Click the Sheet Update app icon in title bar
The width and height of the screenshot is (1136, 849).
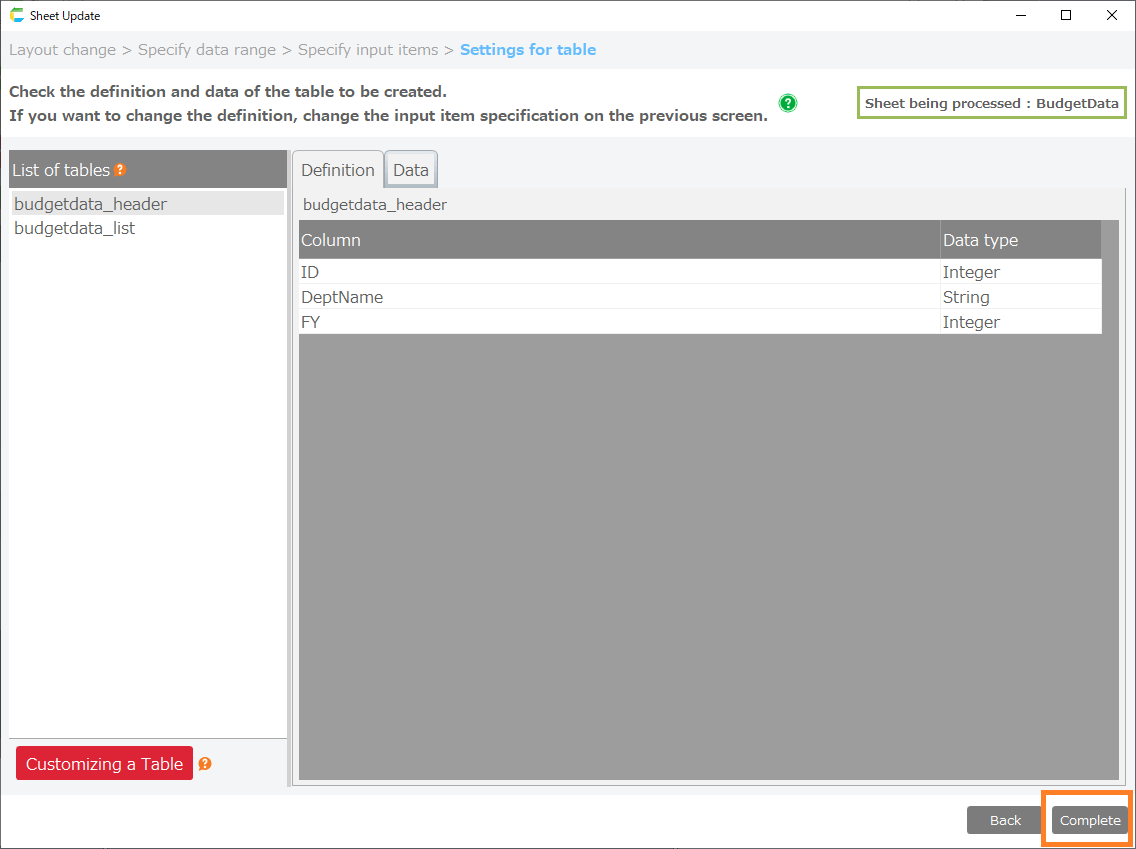click(x=17, y=15)
